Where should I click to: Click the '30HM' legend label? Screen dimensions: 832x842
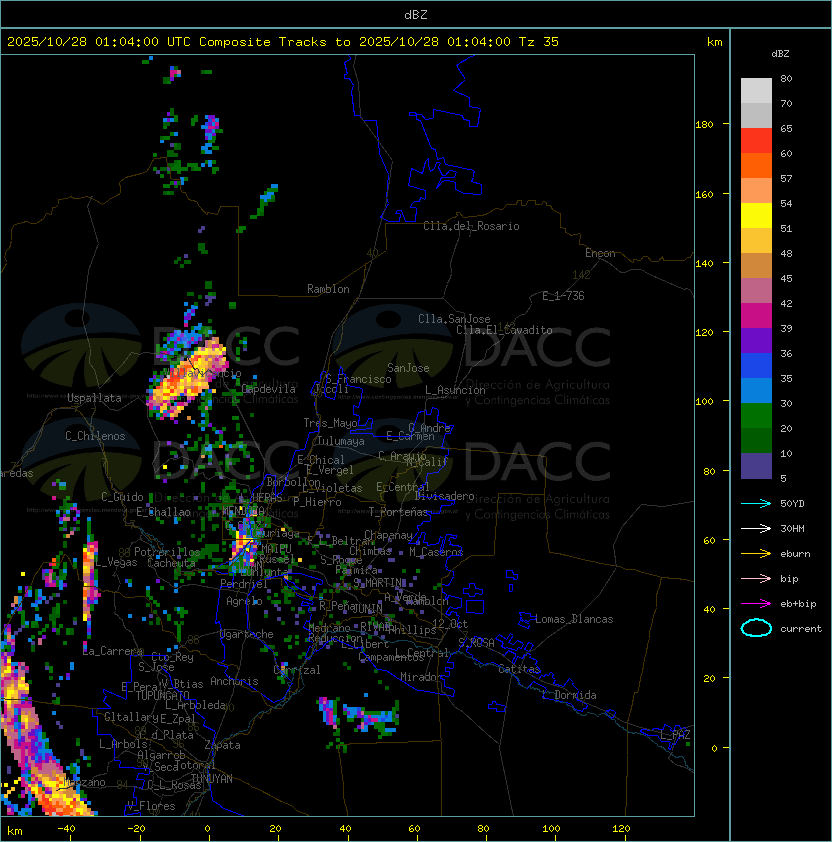(792, 529)
